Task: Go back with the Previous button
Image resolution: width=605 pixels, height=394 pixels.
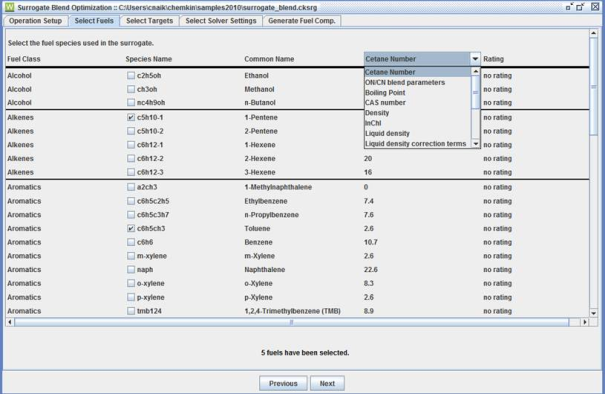Action: tap(283, 383)
